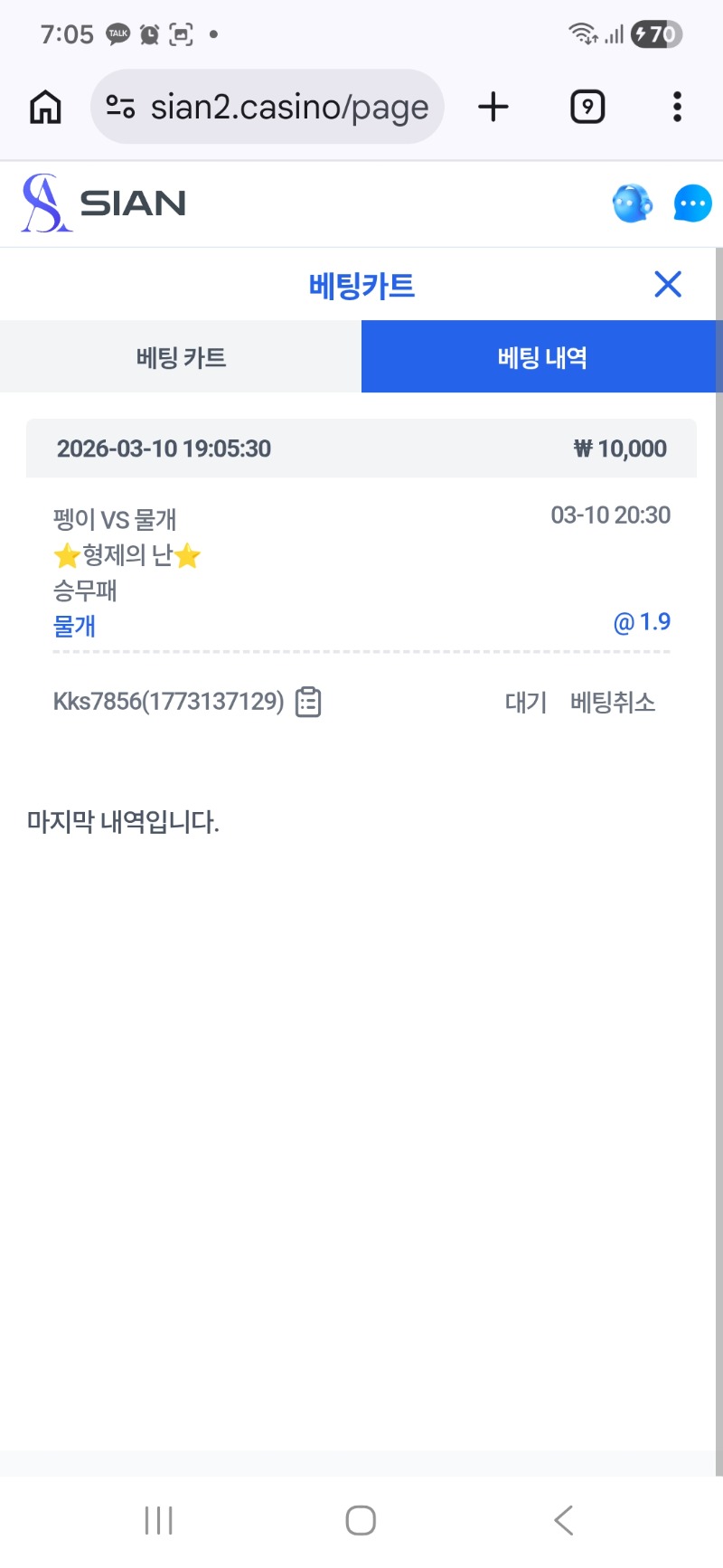The image size is (723, 1568).
Task: Open the chat bubble messenger icon
Action: (692, 203)
